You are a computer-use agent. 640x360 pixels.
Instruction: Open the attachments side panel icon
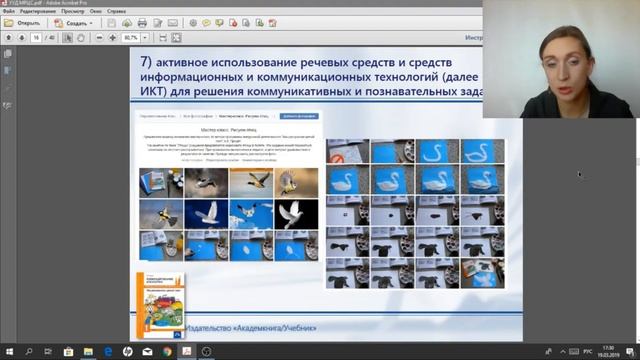pos(8,88)
